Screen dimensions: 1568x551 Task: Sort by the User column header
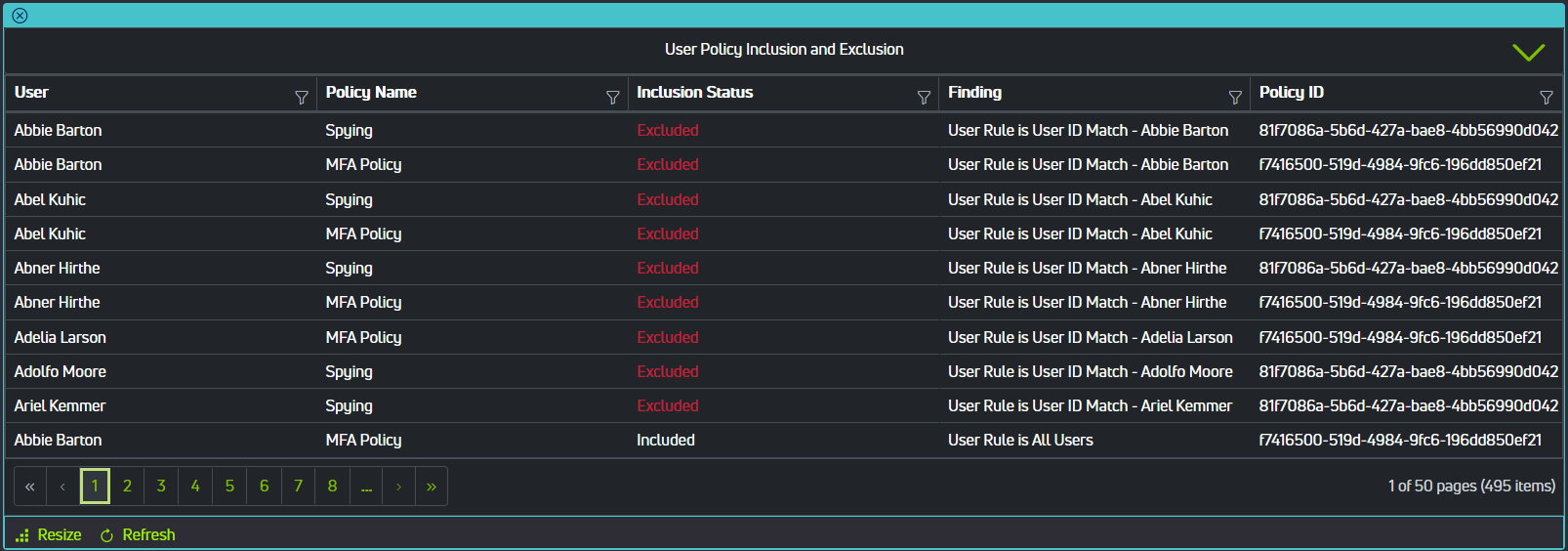click(31, 93)
